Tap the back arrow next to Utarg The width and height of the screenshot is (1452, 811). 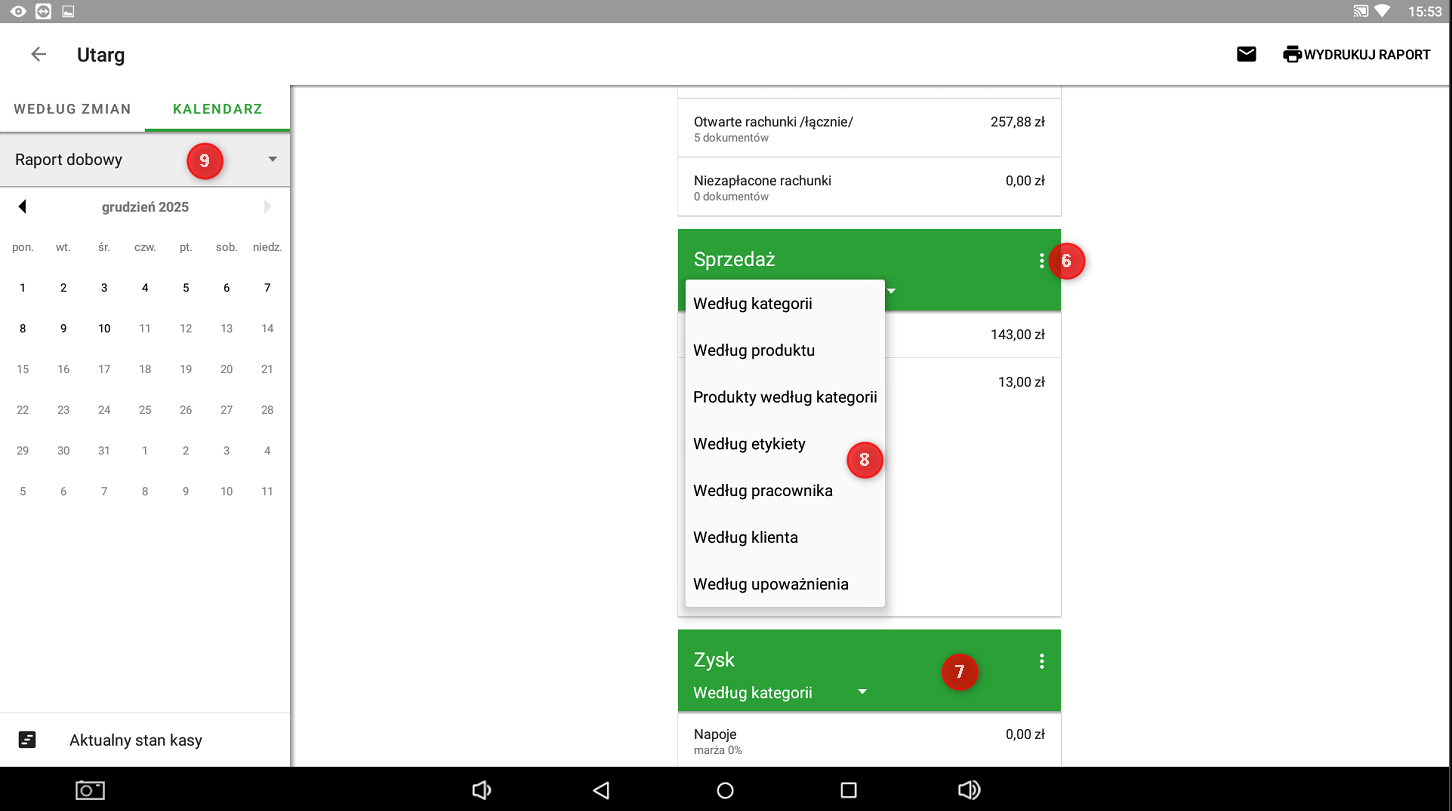click(39, 55)
